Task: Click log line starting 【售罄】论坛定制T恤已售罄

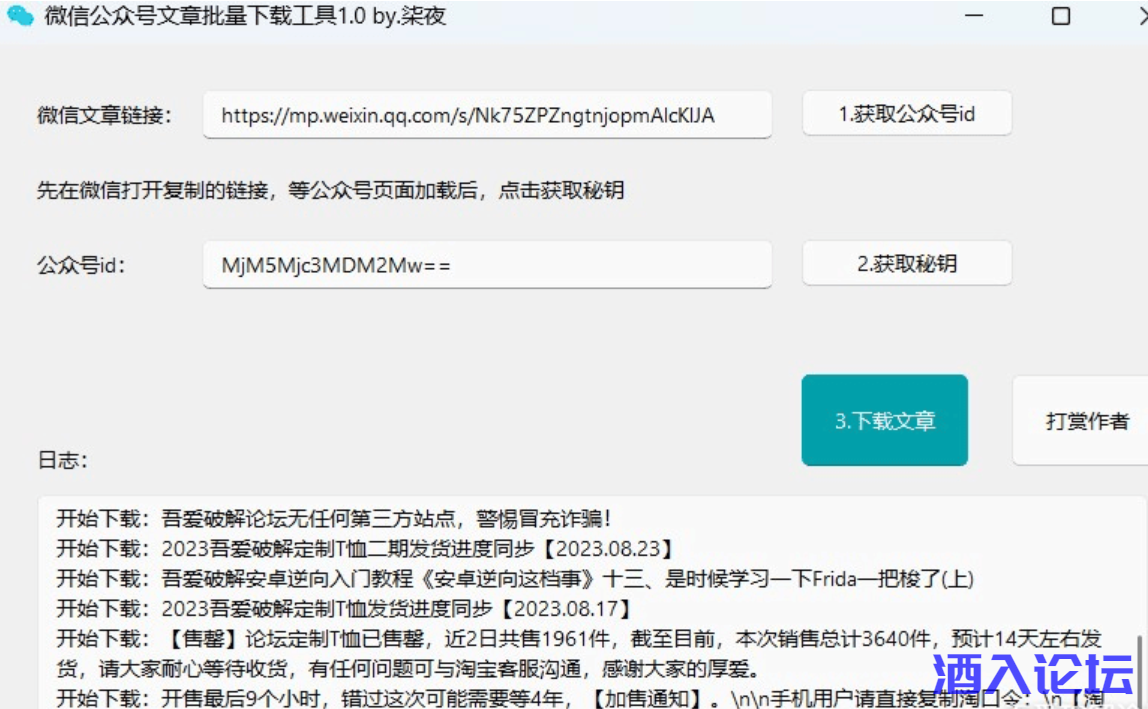Action: (x=578, y=653)
